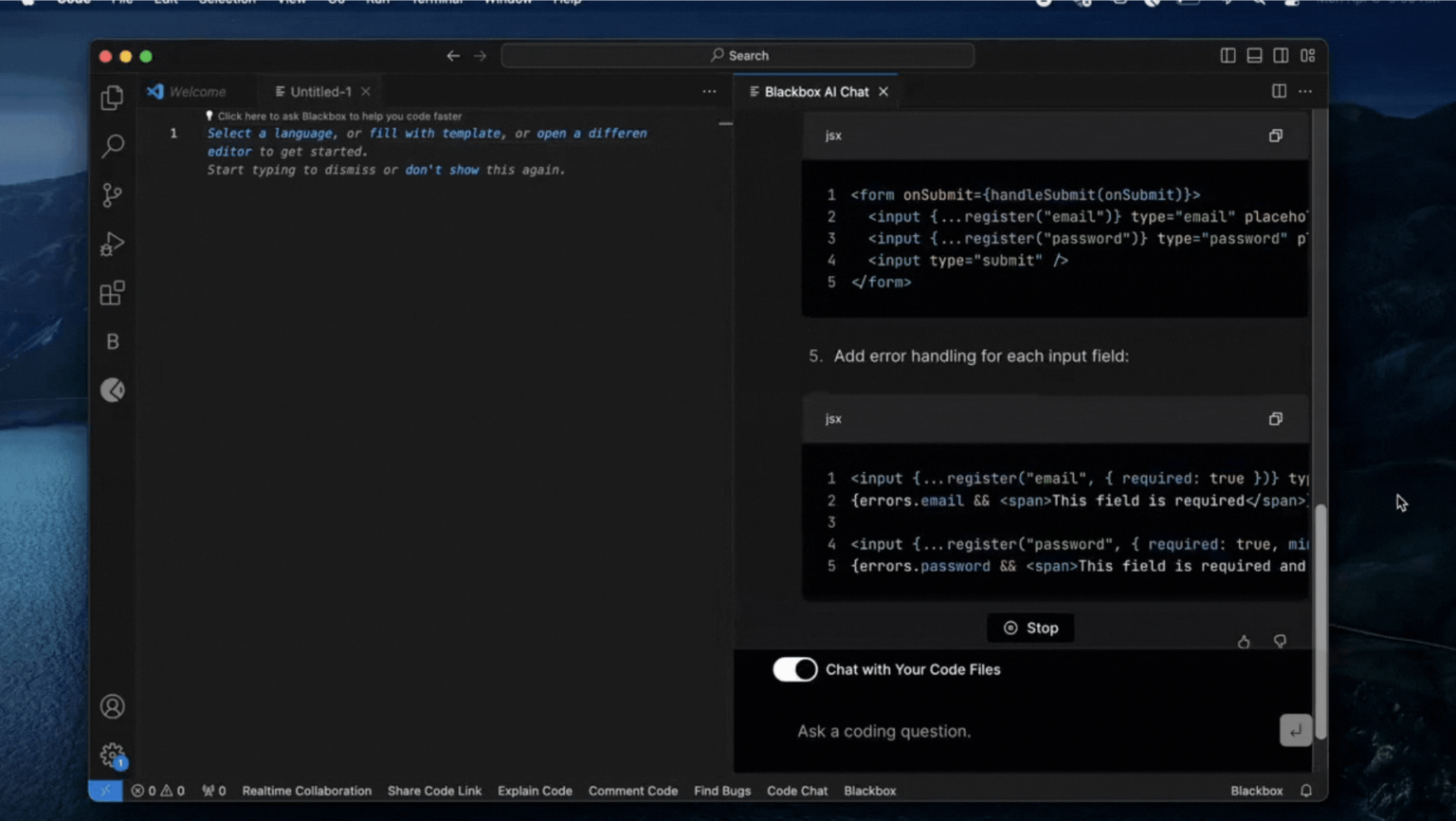The height and width of the screenshot is (821, 1456).
Task: Open Search in the Activity Bar
Action: coord(113,145)
